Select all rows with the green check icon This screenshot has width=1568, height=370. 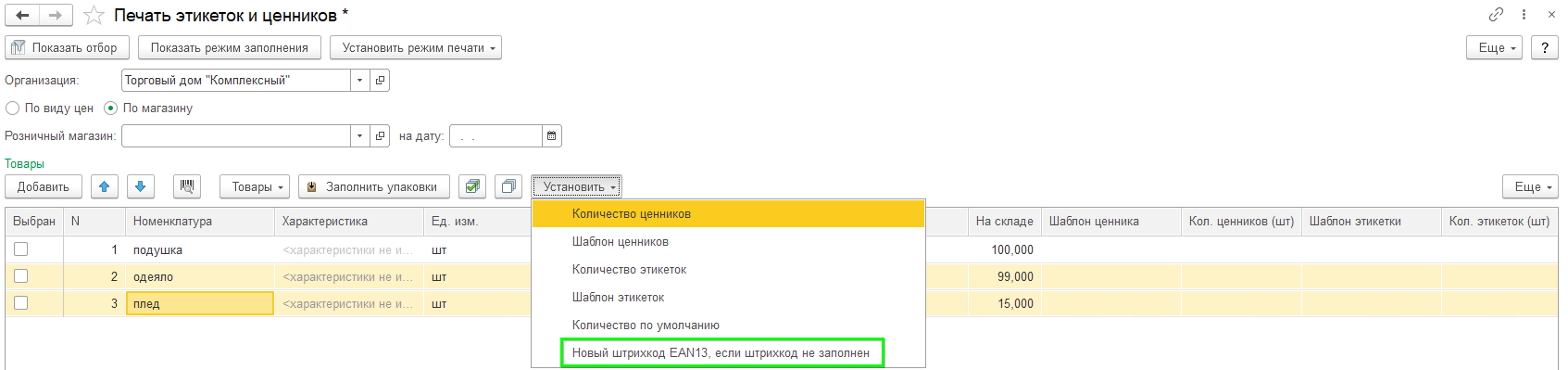pyautogui.click(x=472, y=186)
